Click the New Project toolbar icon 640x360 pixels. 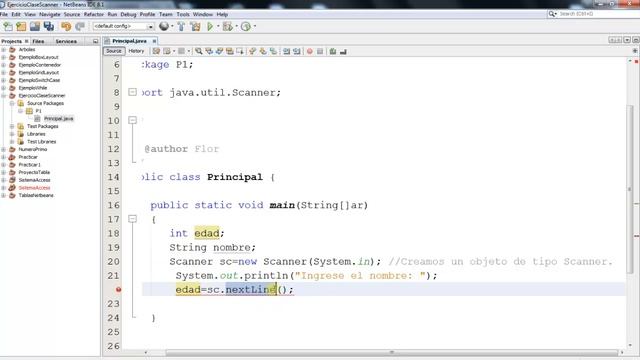pos(21,27)
